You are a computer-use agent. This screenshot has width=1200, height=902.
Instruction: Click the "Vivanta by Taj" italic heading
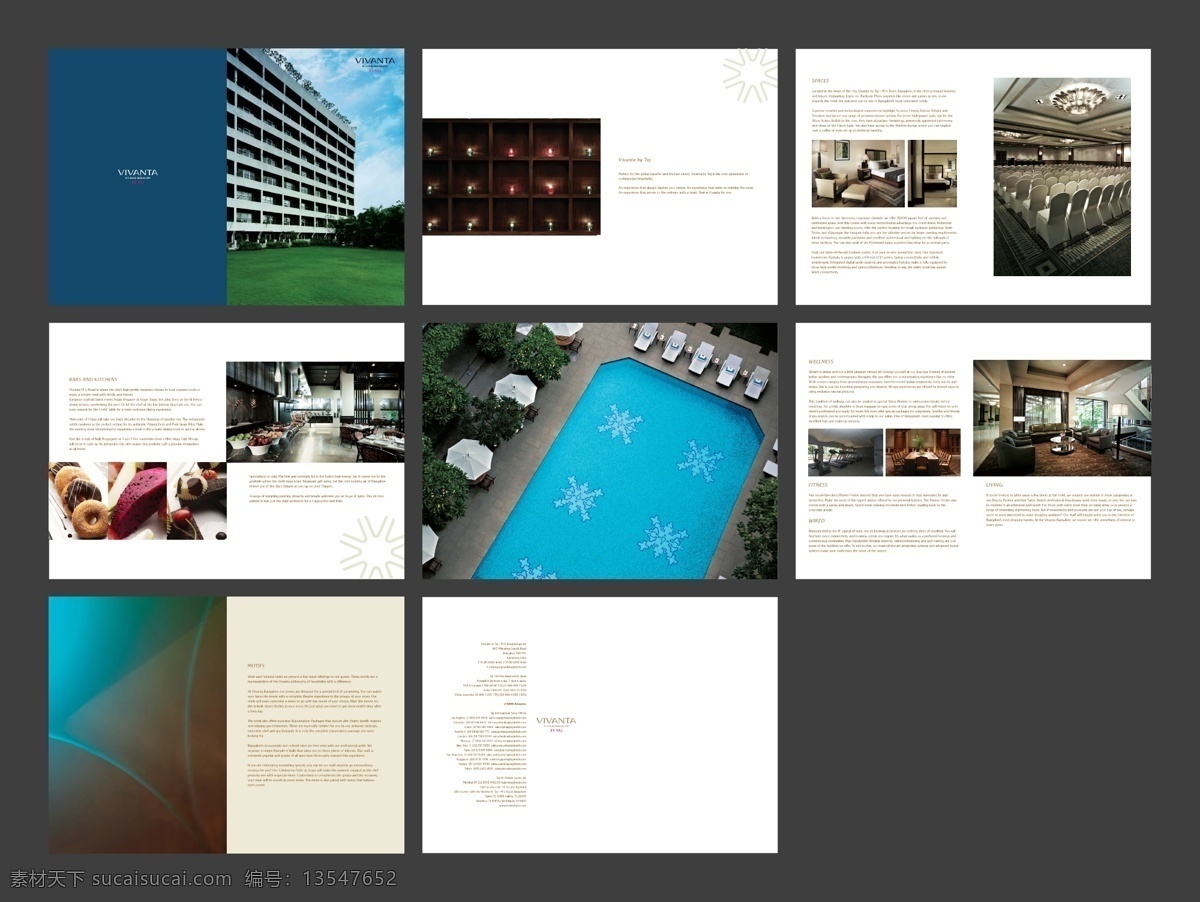[636, 159]
